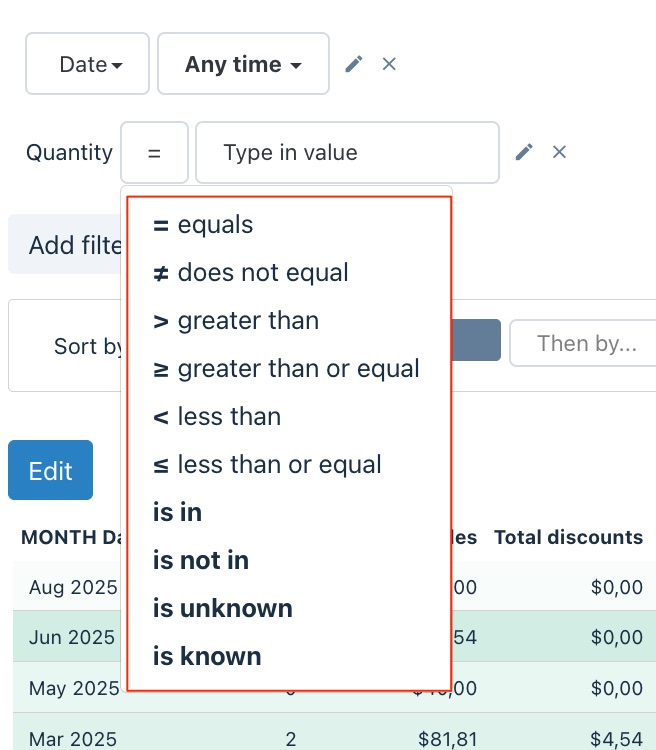Select the equals operator option
This screenshot has width=656, height=750.
203,225
